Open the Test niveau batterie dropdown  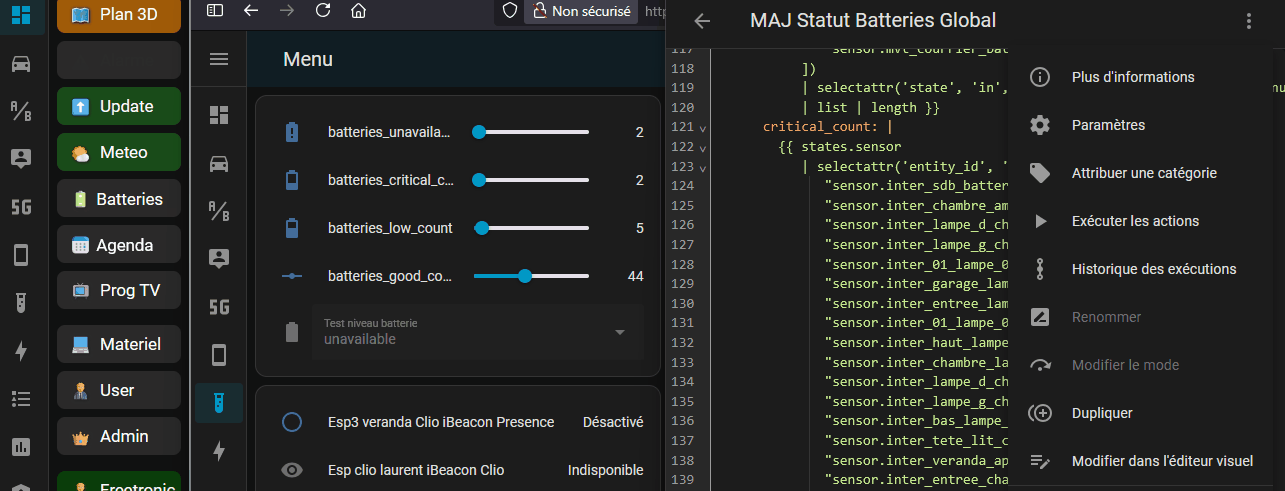pyautogui.click(x=619, y=332)
